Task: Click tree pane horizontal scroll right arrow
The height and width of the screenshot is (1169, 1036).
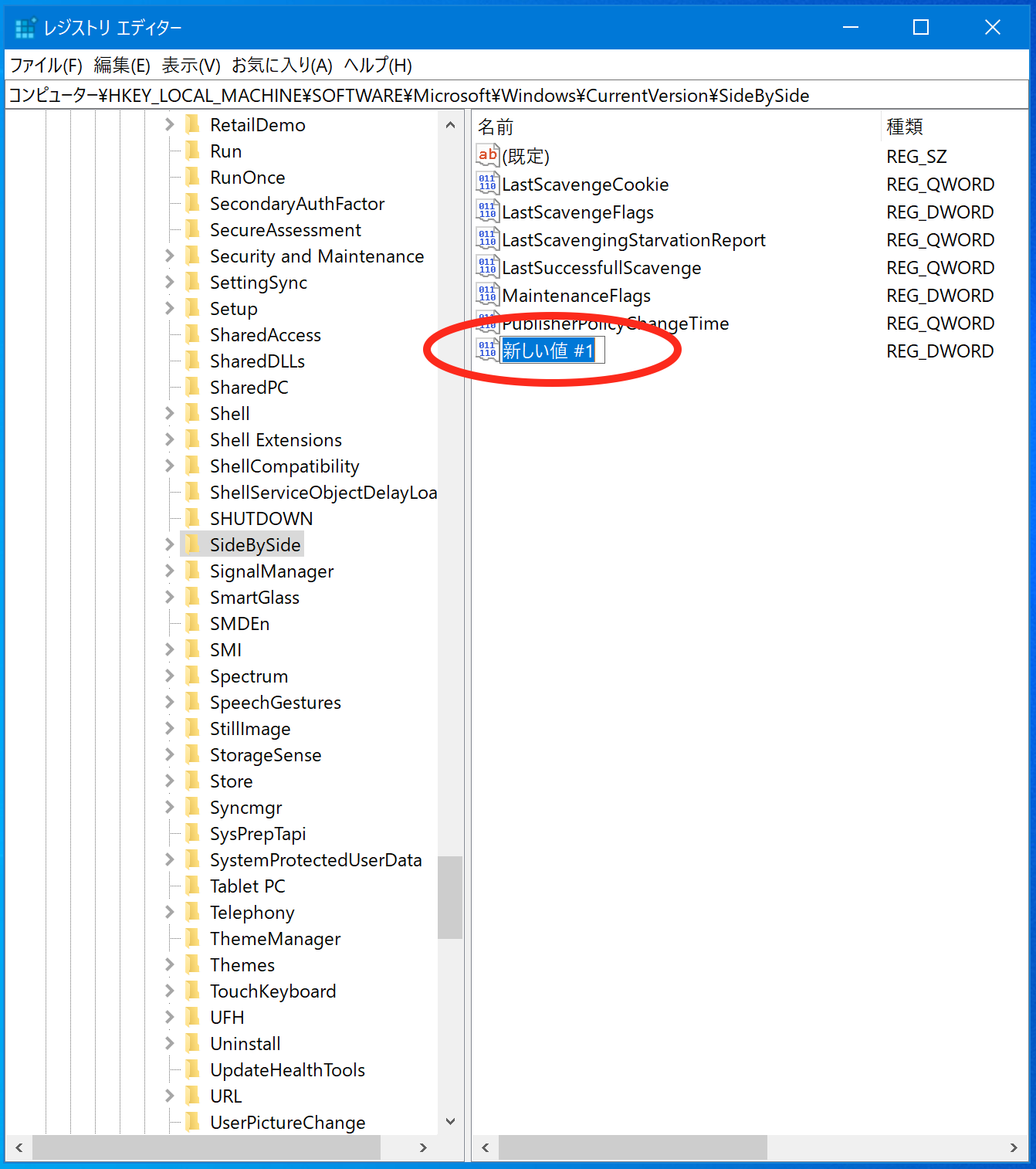Action: coord(423,1147)
